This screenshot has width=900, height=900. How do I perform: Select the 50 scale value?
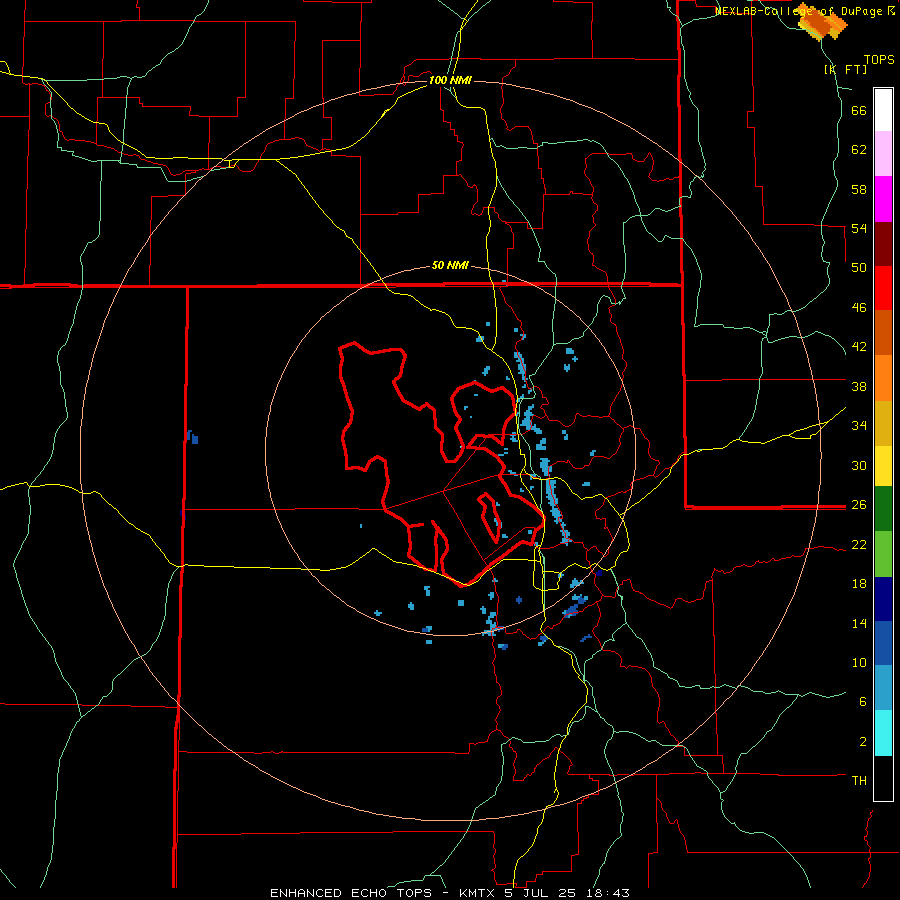pos(859,267)
